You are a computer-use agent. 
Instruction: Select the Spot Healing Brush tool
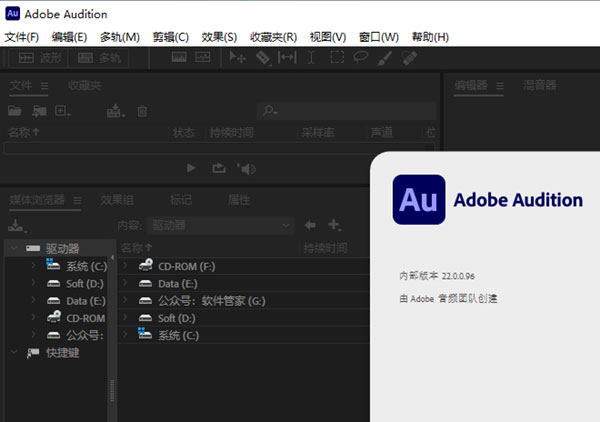click(x=409, y=58)
